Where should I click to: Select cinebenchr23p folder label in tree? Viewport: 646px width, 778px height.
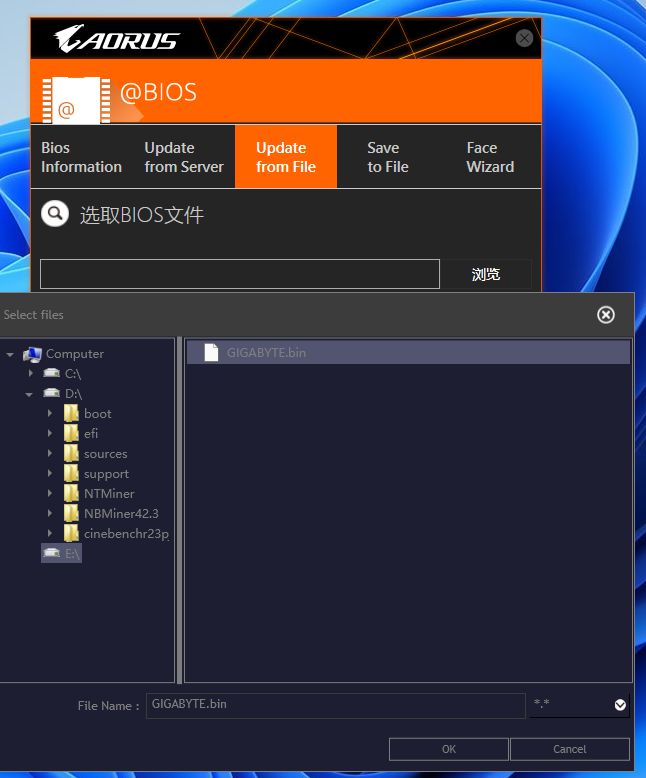coord(127,534)
